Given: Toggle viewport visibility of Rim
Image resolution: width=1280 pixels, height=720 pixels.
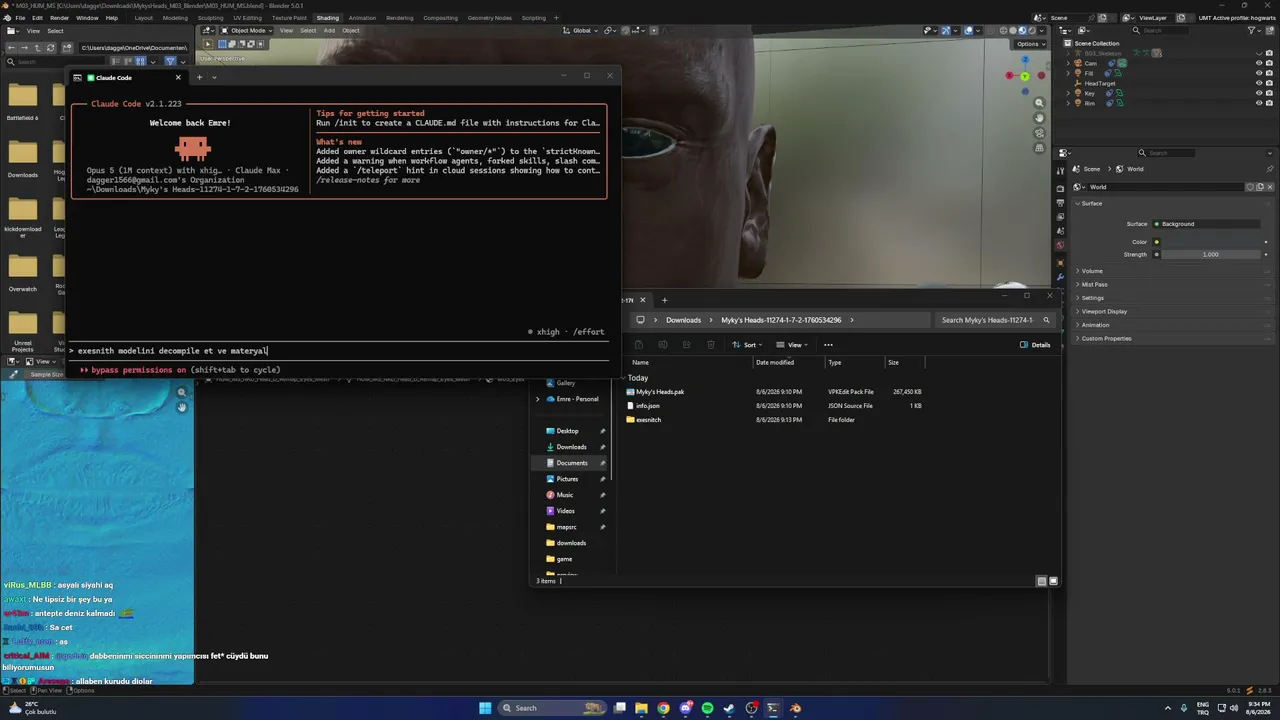Looking at the screenshot, I should pyautogui.click(x=1258, y=103).
